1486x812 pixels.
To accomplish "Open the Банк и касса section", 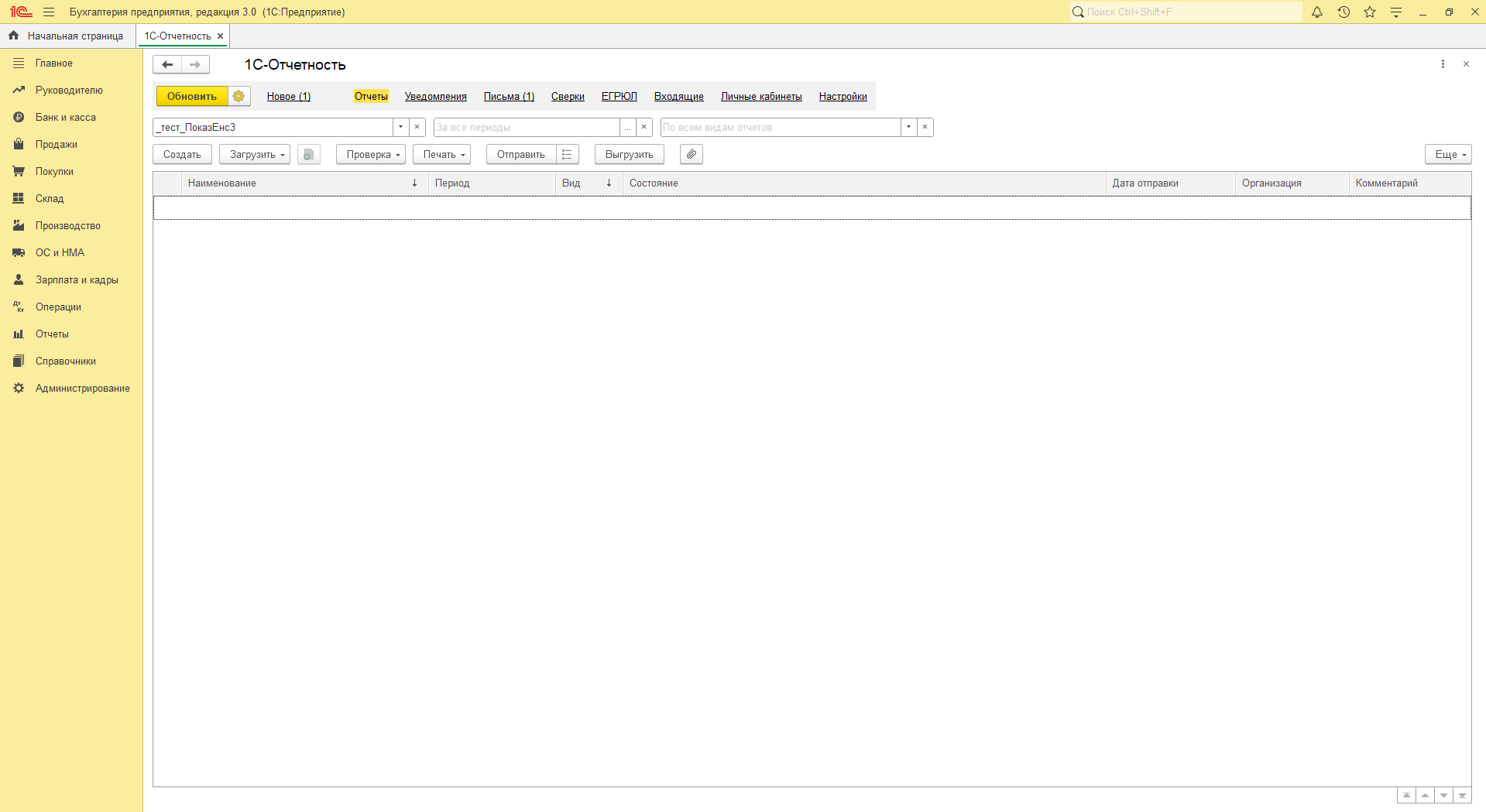I will pos(71,118).
